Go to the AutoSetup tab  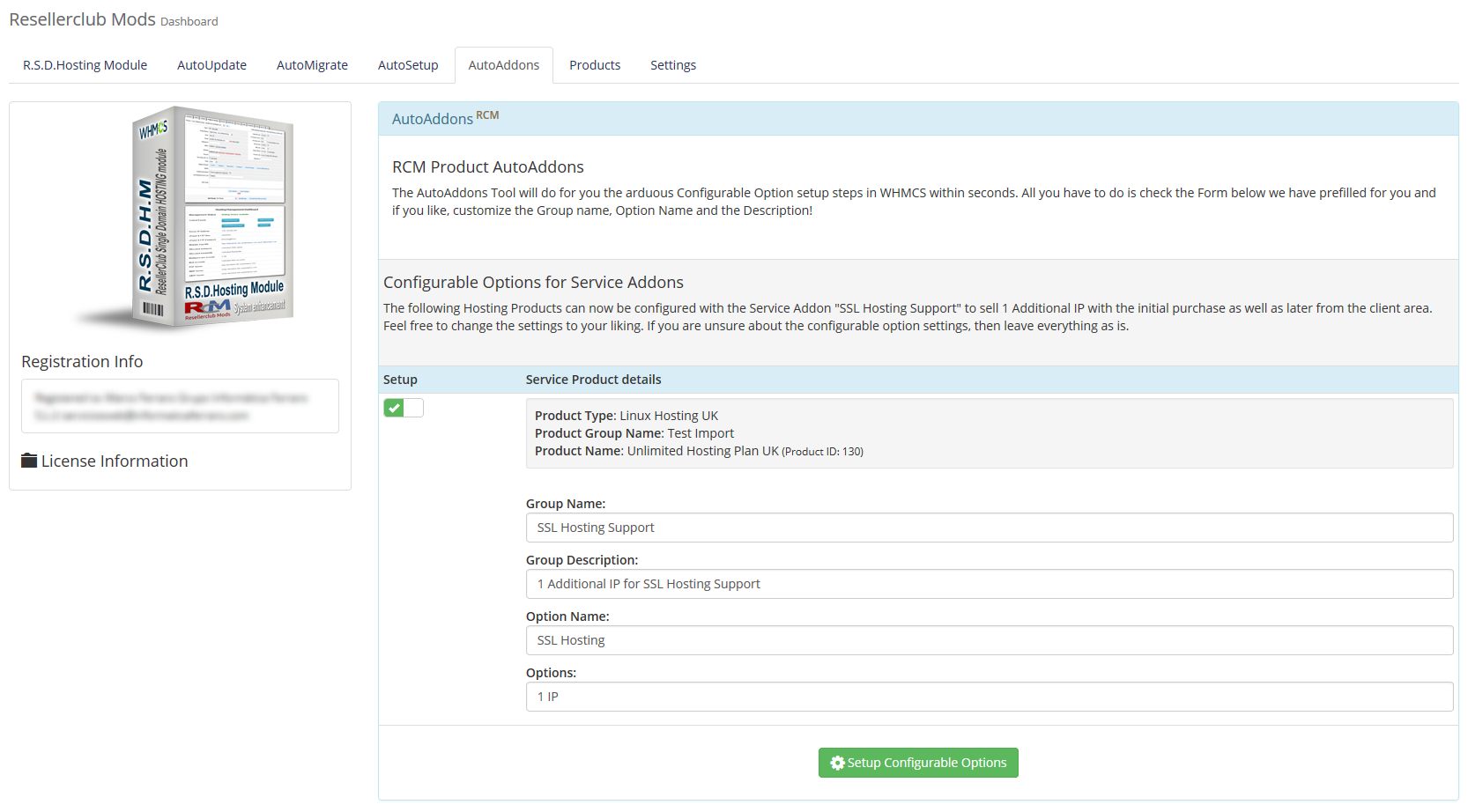[x=408, y=65]
